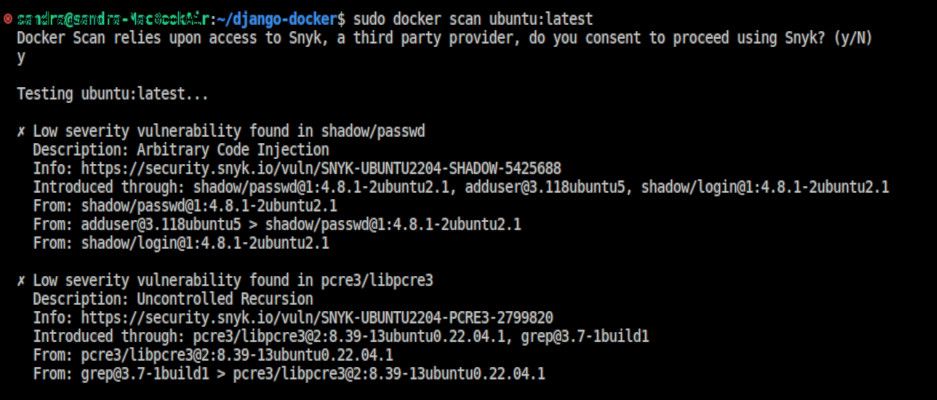Click the 'From: shadow/login' line
Viewport: 937px width, 400px height.
pyautogui.click(x=181, y=243)
